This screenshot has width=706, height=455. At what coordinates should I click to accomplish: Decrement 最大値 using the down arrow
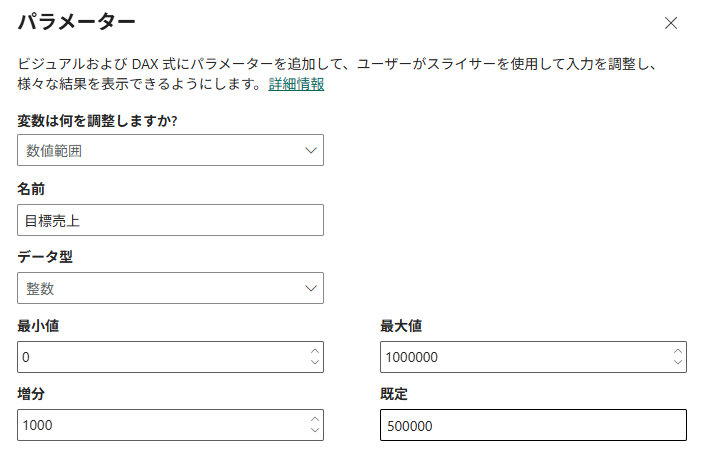679,362
